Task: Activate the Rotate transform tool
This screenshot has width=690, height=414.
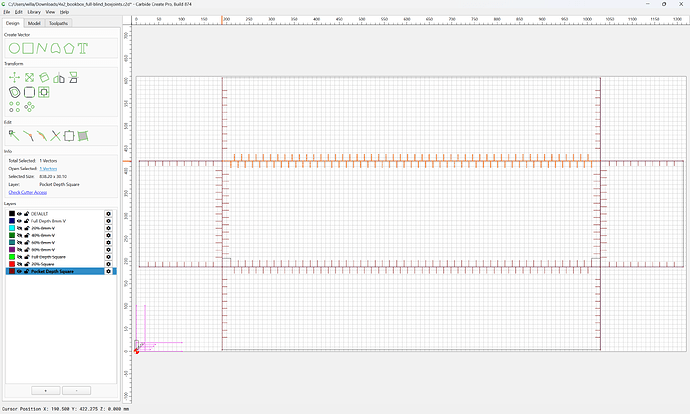Action: point(44,78)
